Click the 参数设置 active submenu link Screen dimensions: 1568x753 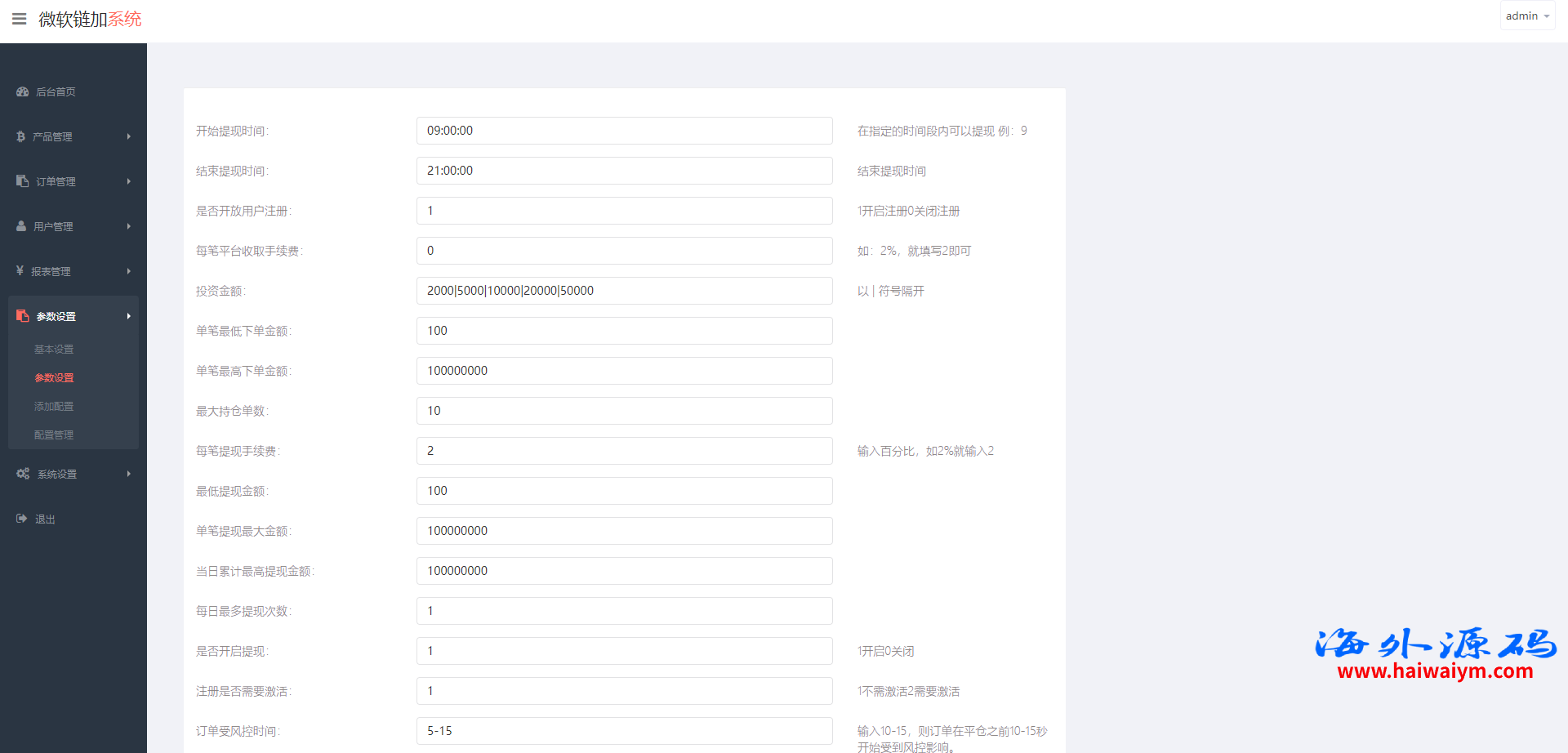pyautogui.click(x=54, y=378)
